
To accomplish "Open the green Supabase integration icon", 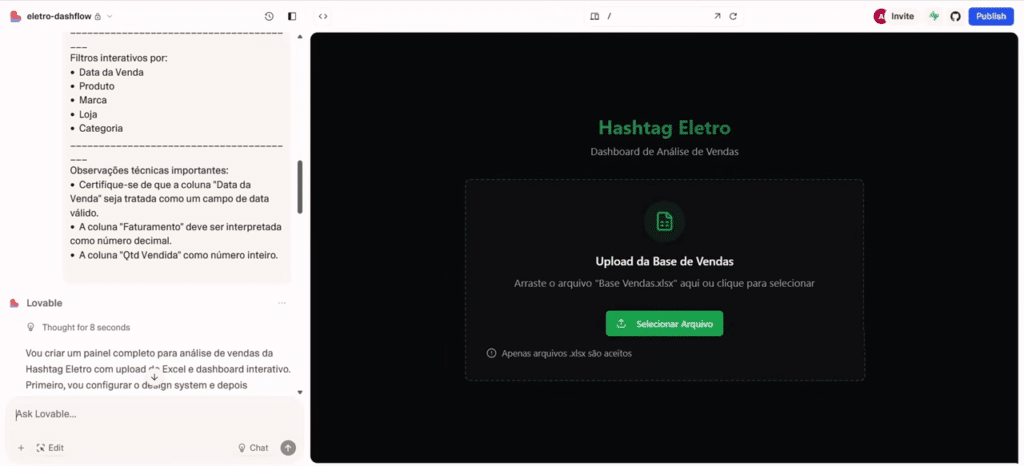I will pos(935,16).
